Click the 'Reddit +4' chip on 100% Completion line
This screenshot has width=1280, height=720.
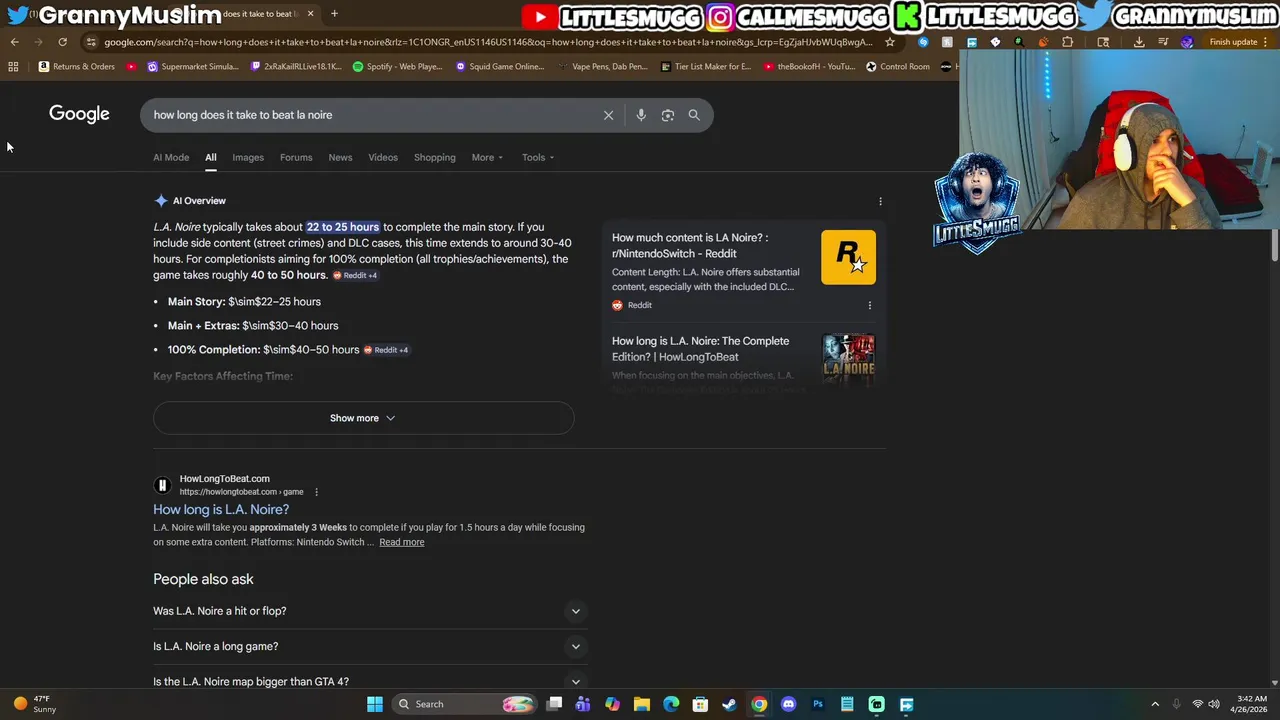tap(386, 350)
